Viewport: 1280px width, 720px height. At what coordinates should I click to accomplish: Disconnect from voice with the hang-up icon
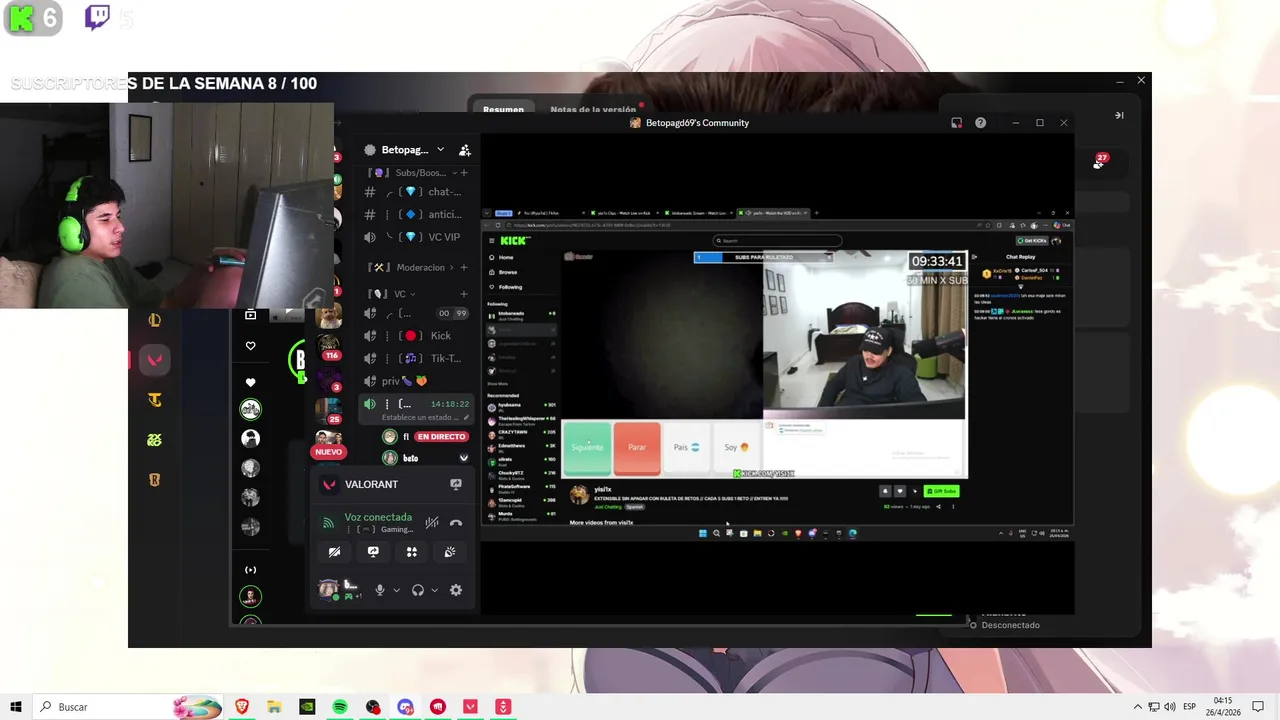(456, 523)
